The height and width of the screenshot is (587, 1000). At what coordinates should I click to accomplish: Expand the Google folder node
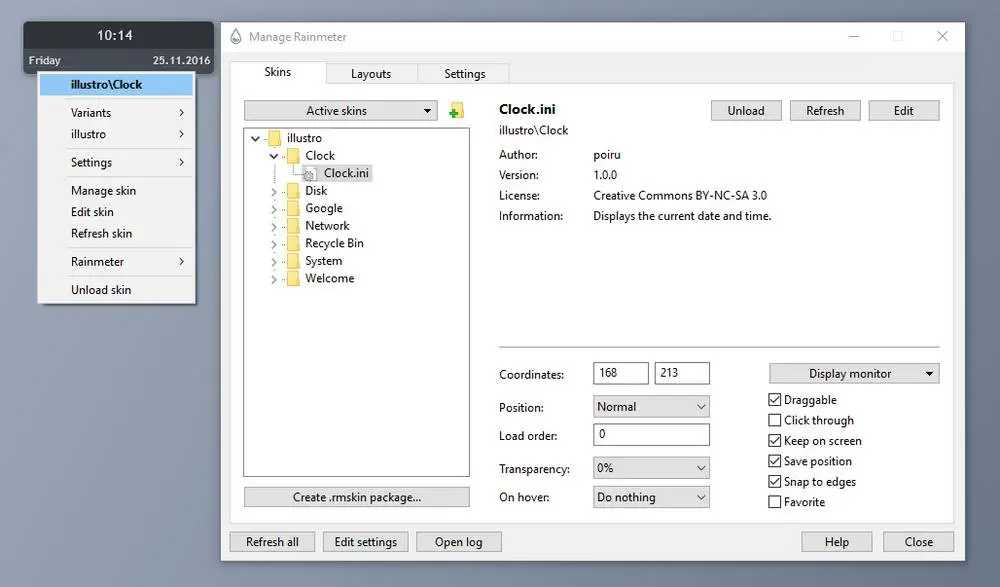pos(274,209)
